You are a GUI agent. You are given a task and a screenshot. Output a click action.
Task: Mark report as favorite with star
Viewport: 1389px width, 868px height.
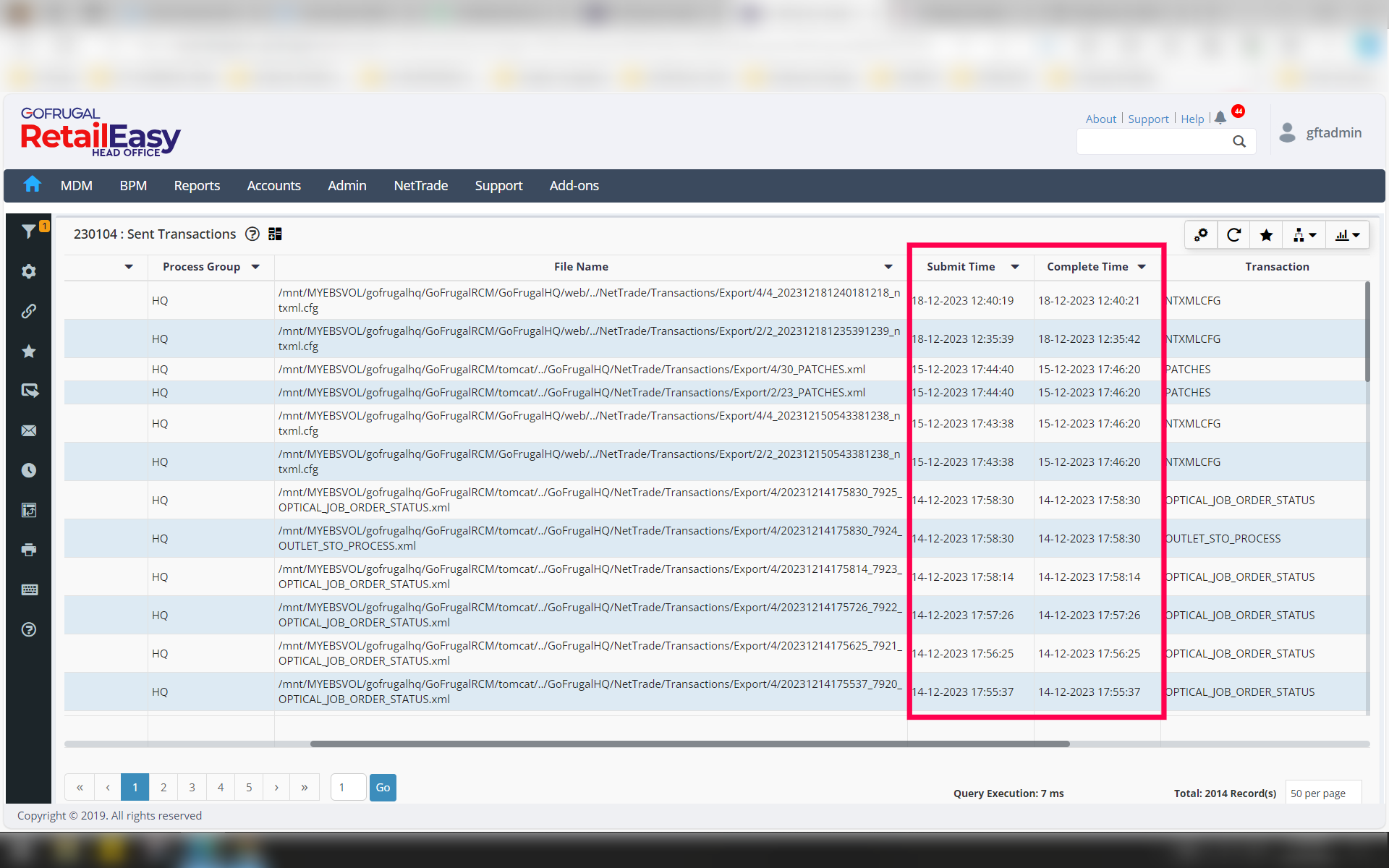(1266, 234)
